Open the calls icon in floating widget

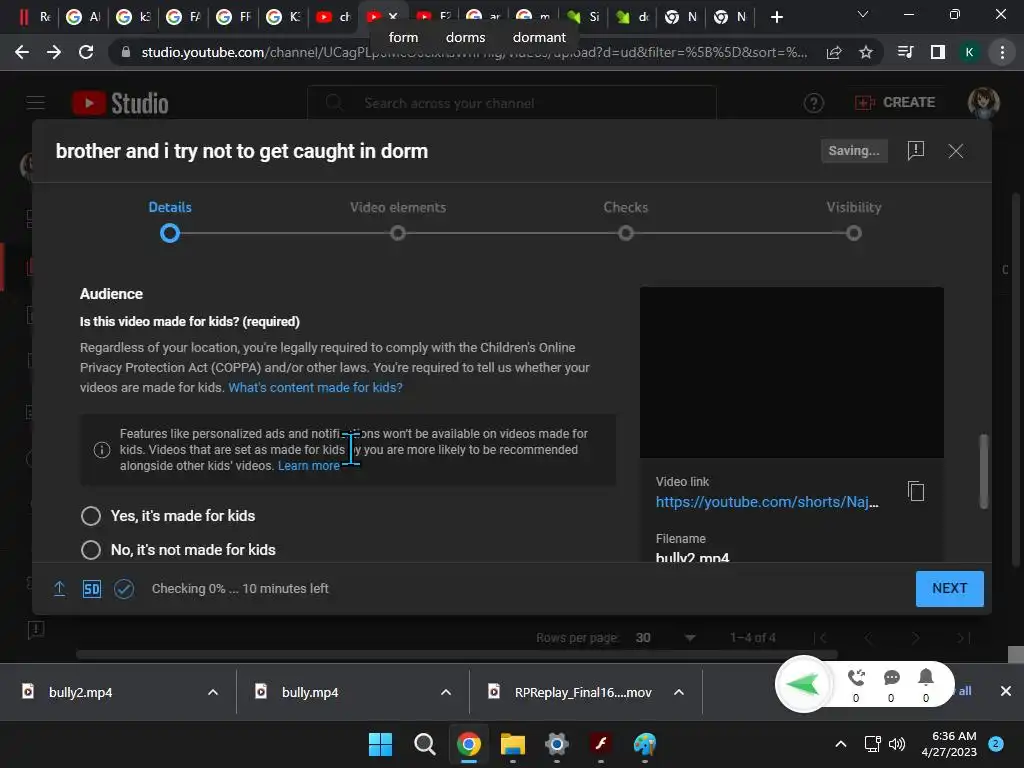pyautogui.click(x=856, y=679)
